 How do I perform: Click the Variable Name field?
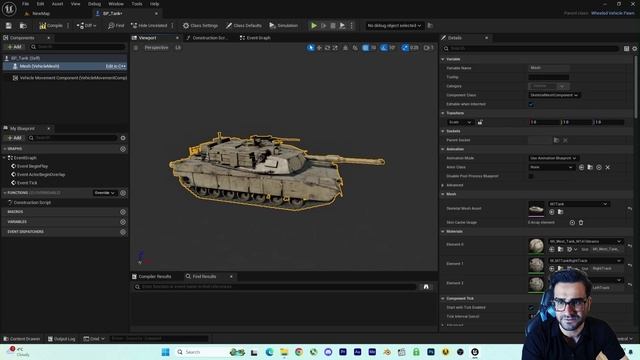[x=549, y=68]
